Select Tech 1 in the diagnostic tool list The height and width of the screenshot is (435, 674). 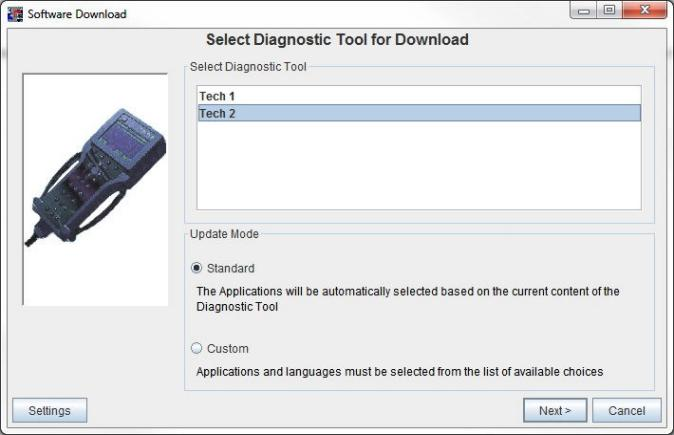point(419,96)
